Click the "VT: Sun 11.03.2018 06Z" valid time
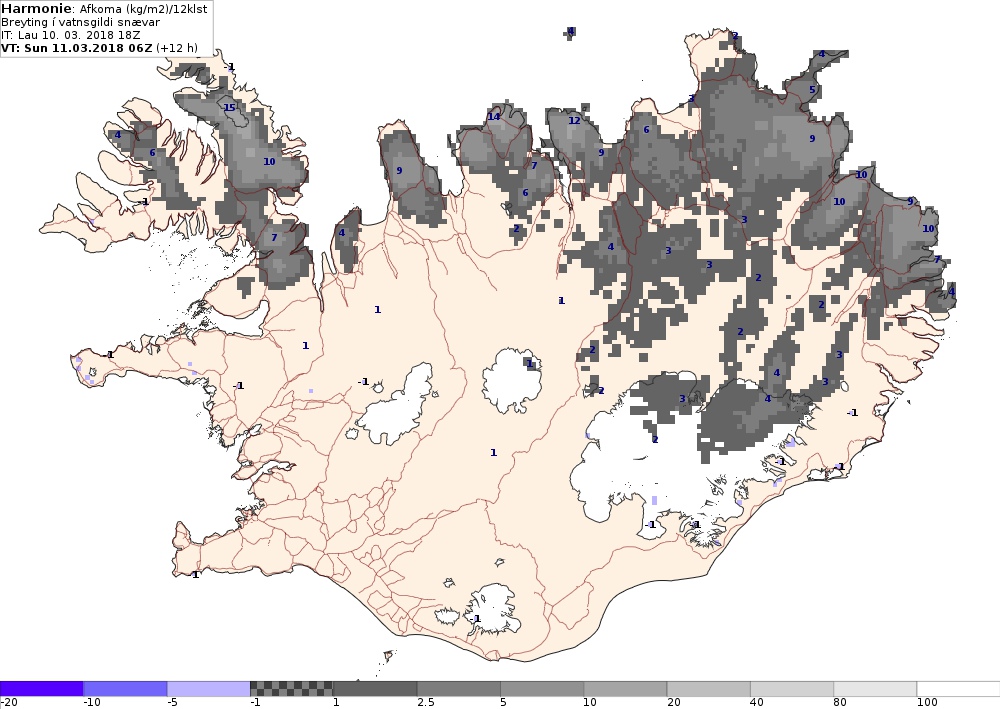This screenshot has width=1000, height=709. tap(77, 48)
